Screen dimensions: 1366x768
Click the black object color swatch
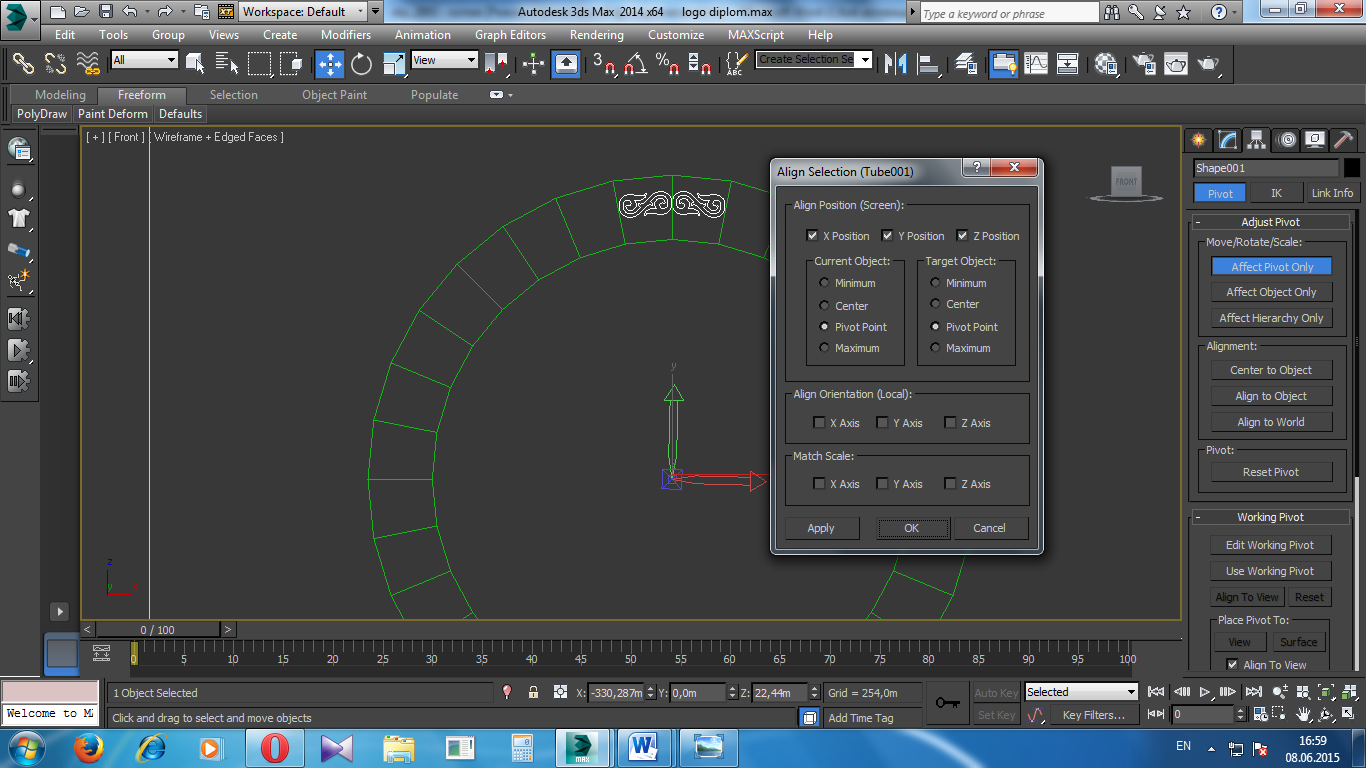[x=1351, y=168]
